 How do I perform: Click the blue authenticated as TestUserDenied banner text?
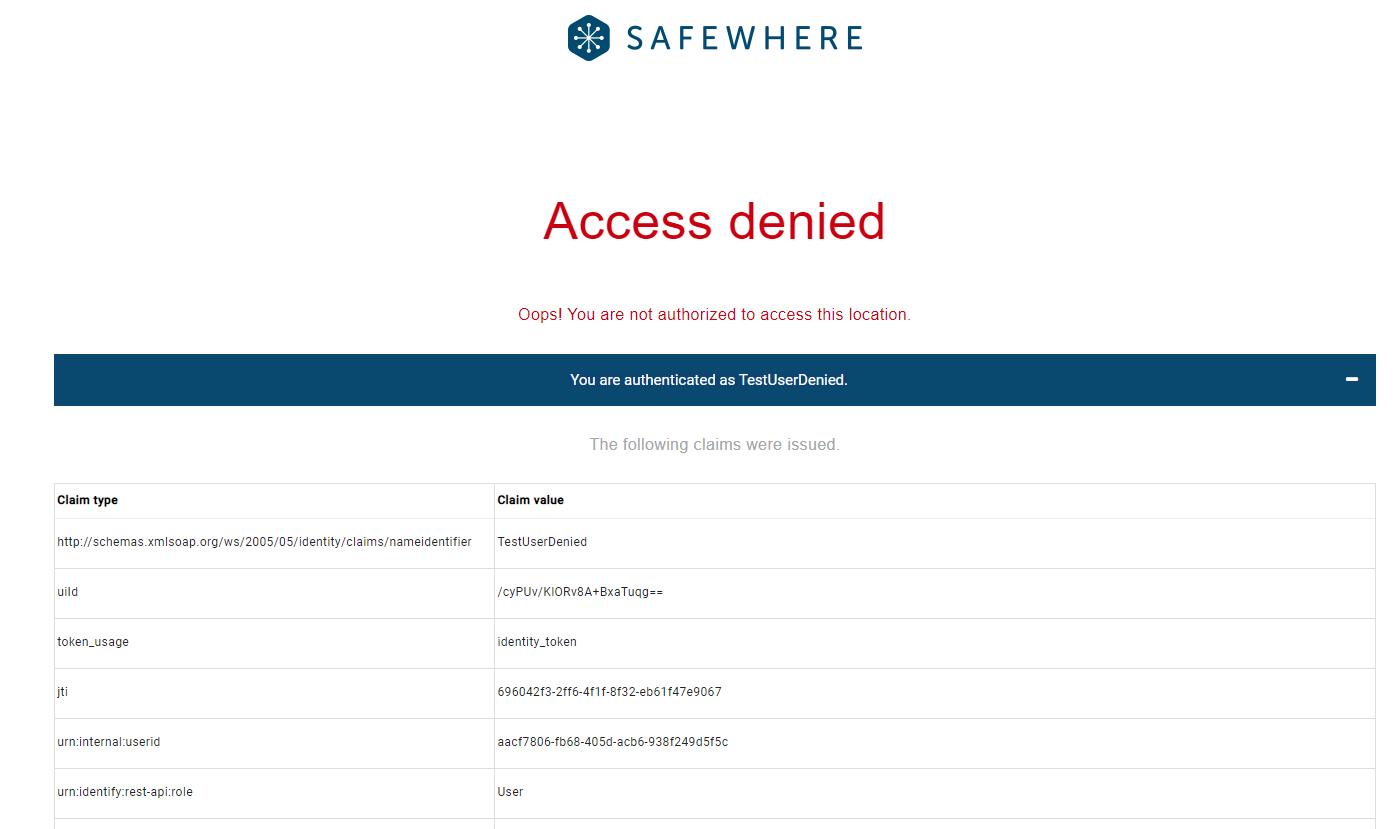point(708,380)
